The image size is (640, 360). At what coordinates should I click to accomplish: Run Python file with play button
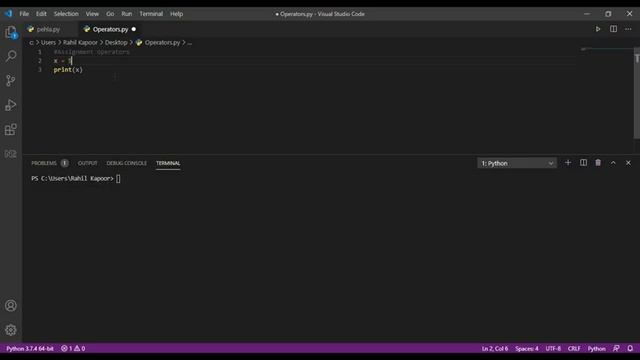pyautogui.click(x=598, y=29)
